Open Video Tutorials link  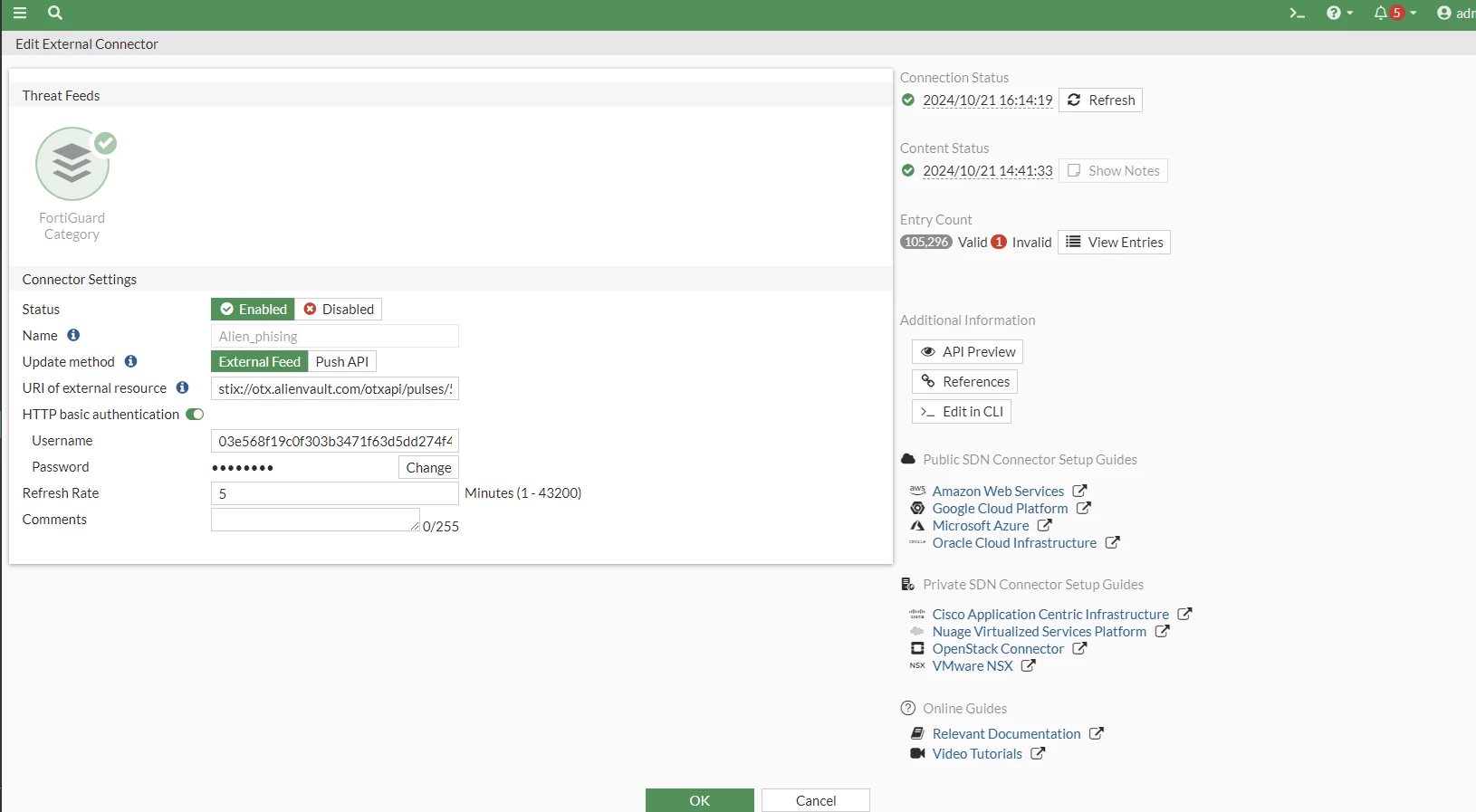[x=977, y=753]
